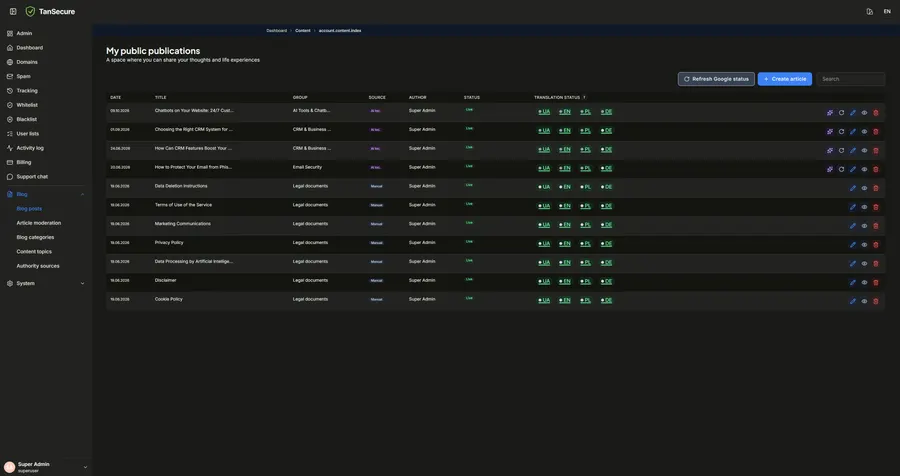This screenshot has height=476, width=900.
Task: Preview the Choosing the Right CRM article
Action: pos(864,131)
